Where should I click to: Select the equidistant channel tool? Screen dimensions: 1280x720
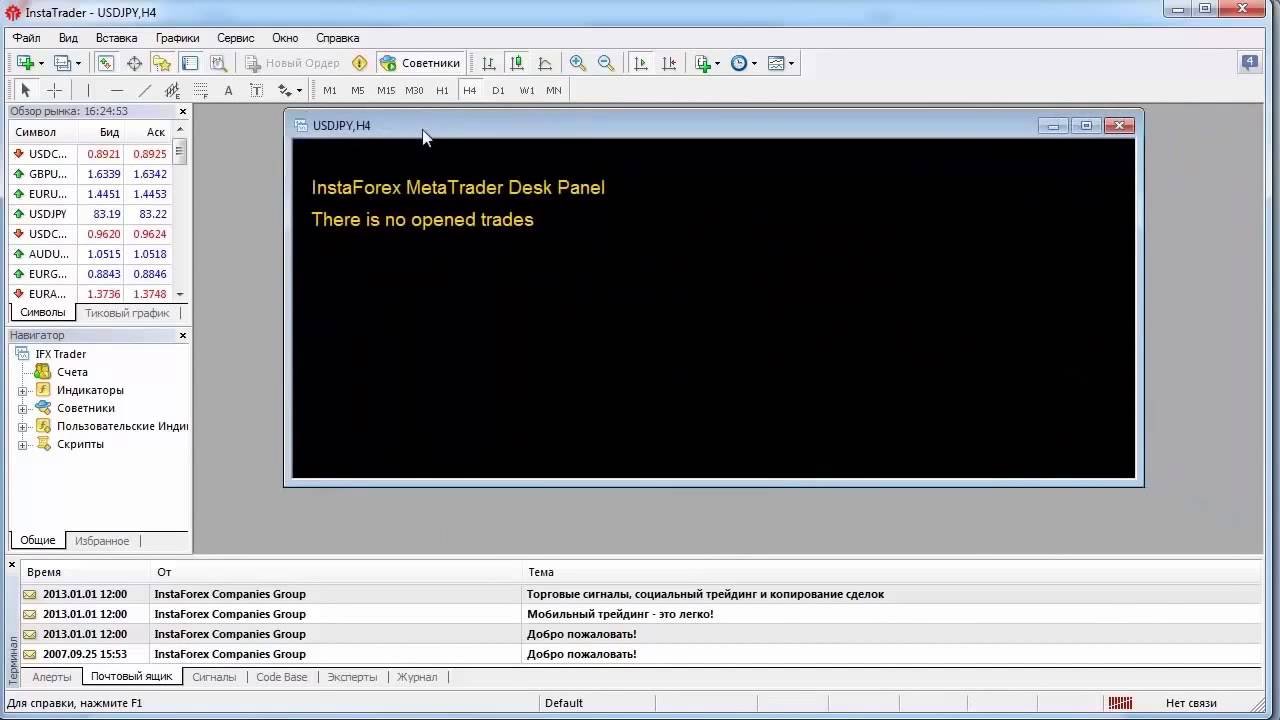172,90
